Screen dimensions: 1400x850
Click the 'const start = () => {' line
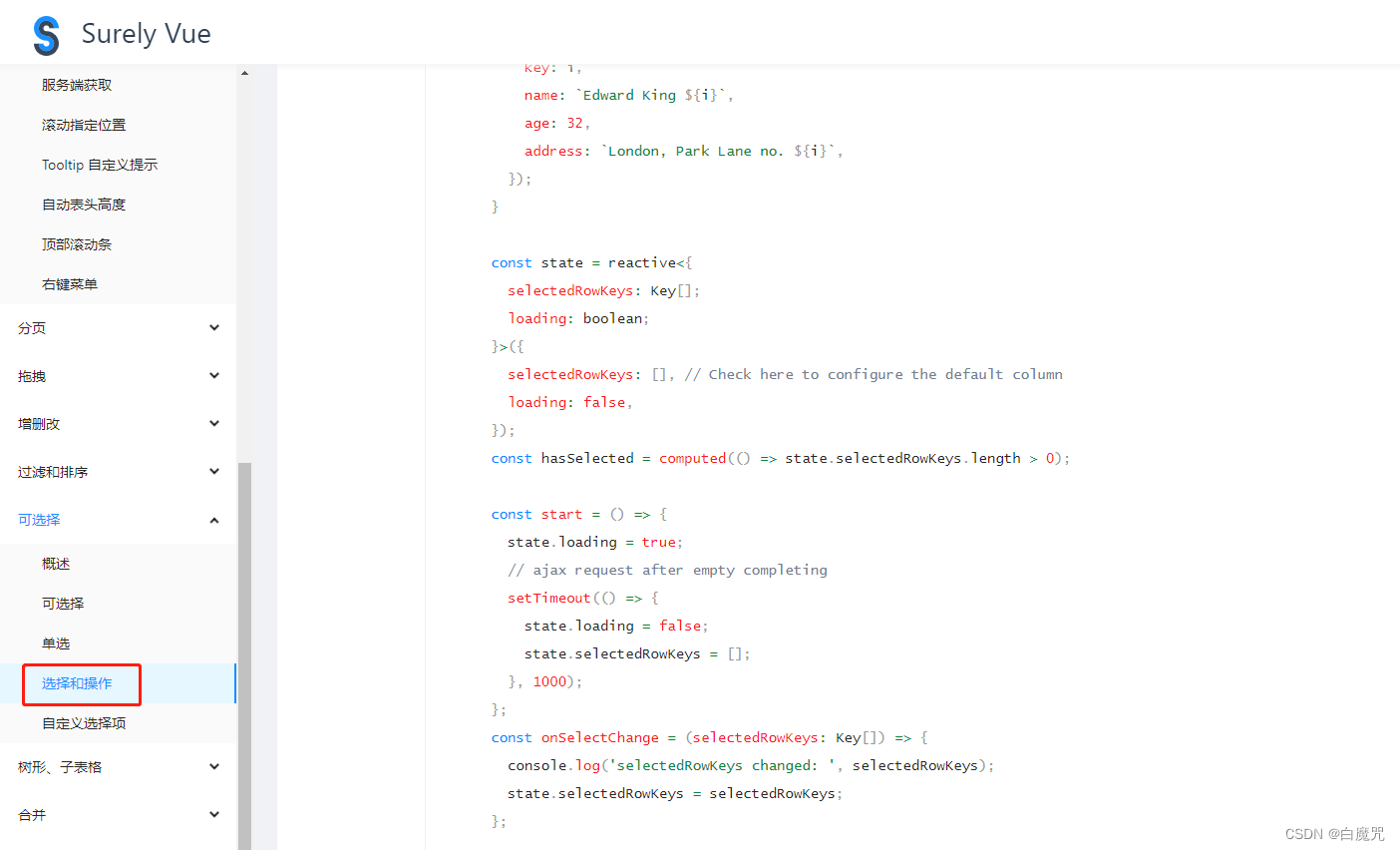(x=579, y=514)
